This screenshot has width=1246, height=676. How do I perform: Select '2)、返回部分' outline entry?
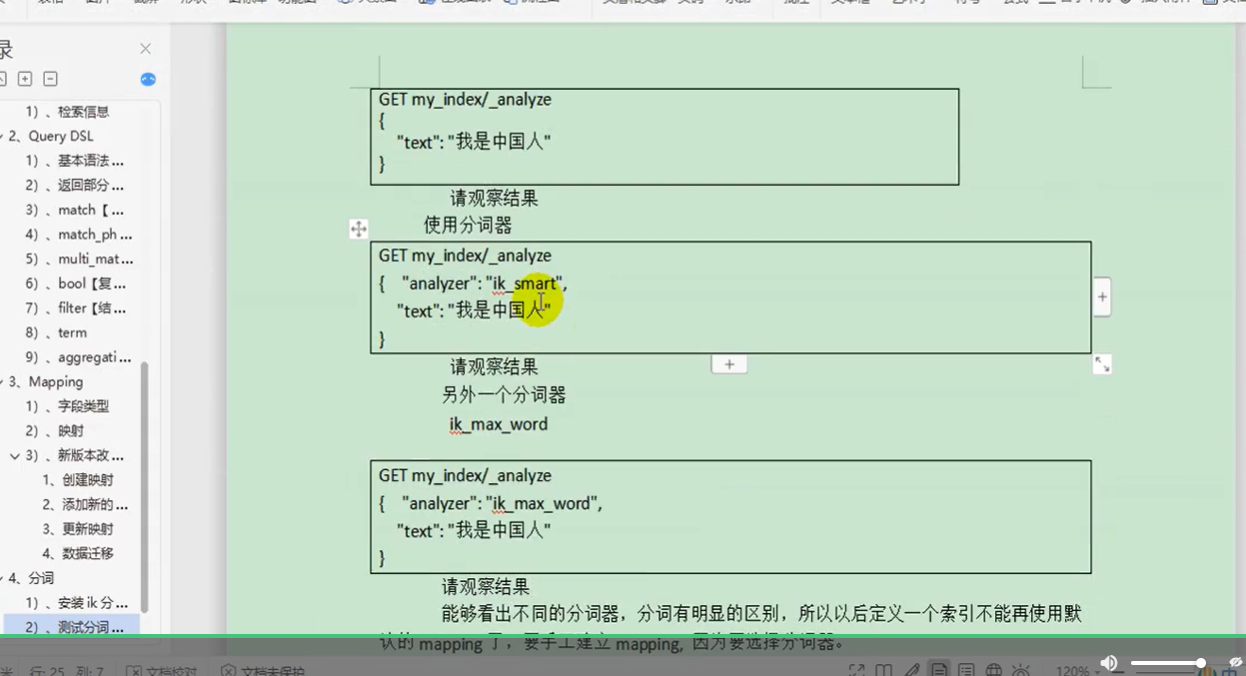[75, 185]
